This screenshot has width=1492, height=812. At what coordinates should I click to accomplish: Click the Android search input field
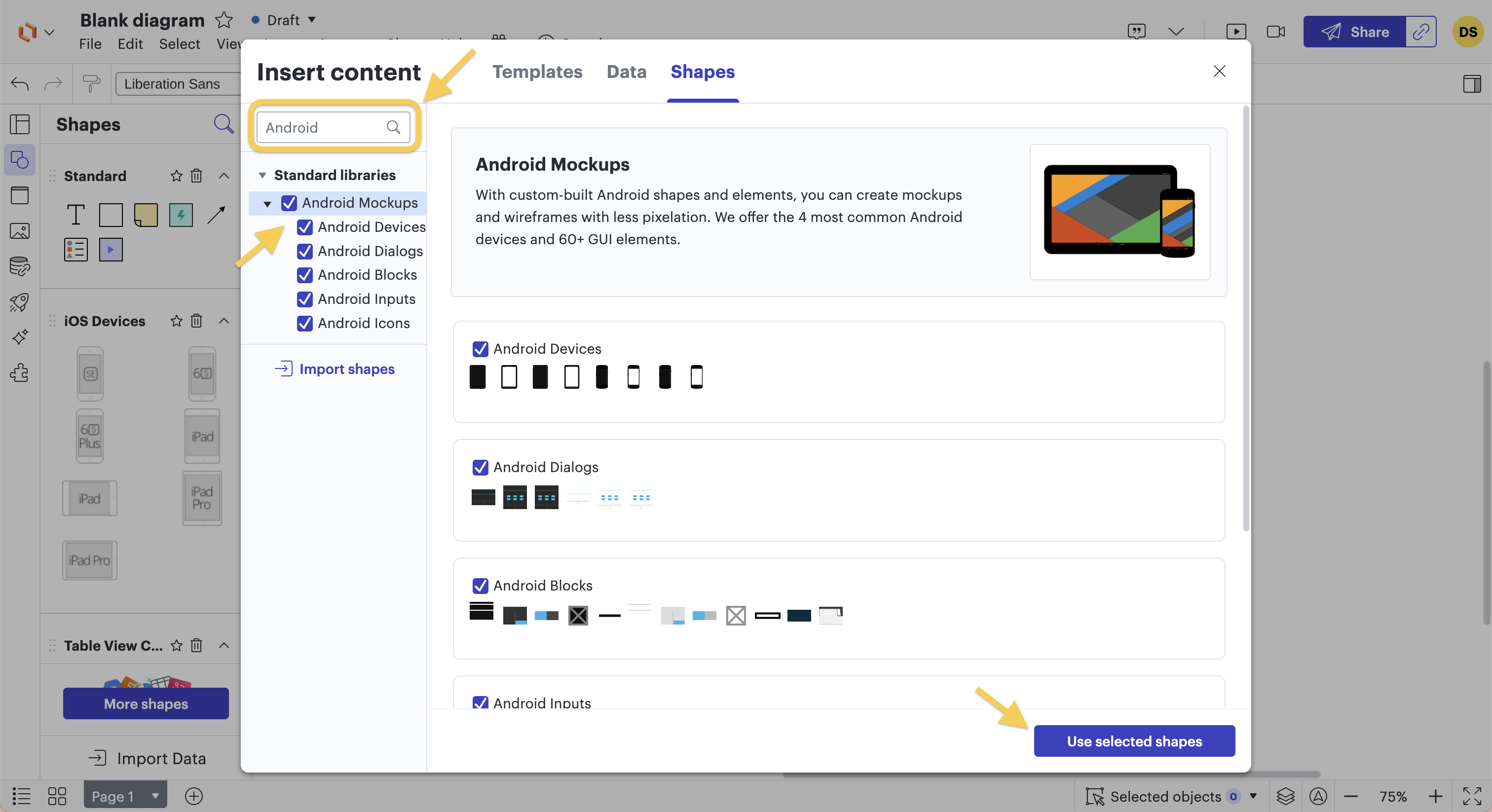324,127
